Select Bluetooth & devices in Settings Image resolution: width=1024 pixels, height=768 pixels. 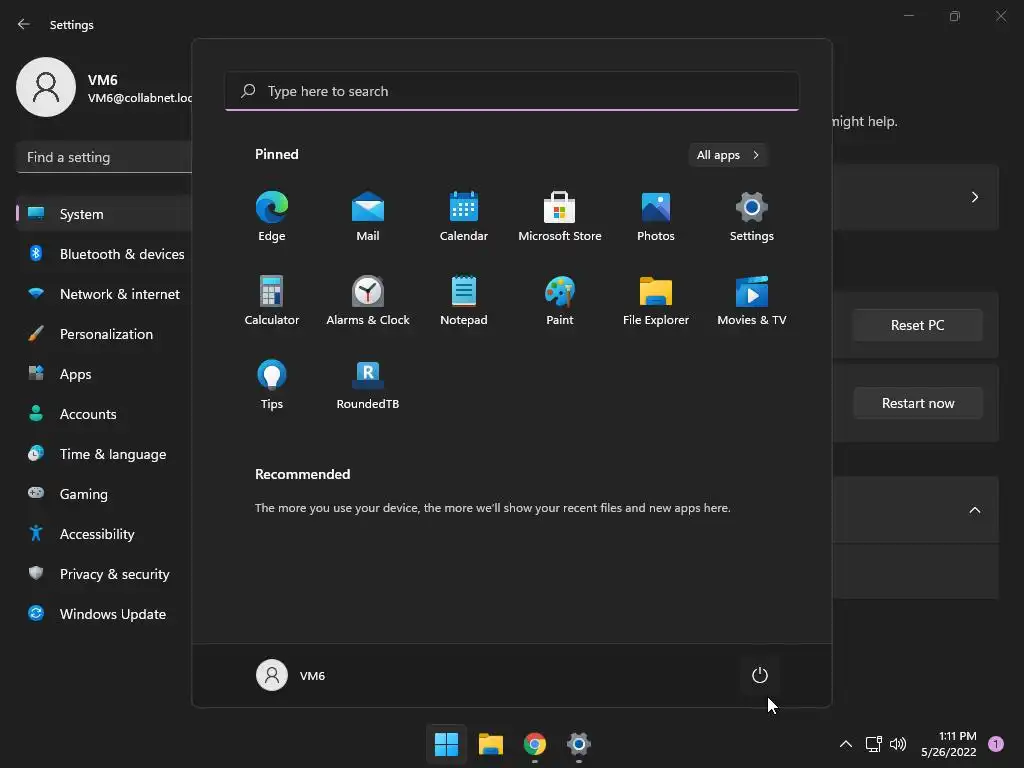point(104,254)
